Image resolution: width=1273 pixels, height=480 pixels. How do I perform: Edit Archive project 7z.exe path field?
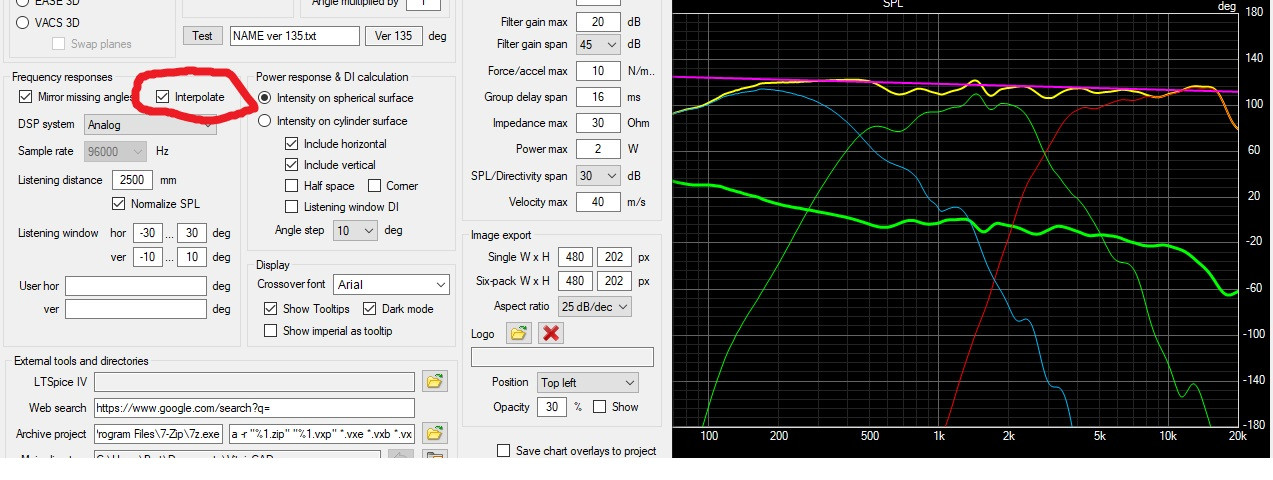click(159, 434)
